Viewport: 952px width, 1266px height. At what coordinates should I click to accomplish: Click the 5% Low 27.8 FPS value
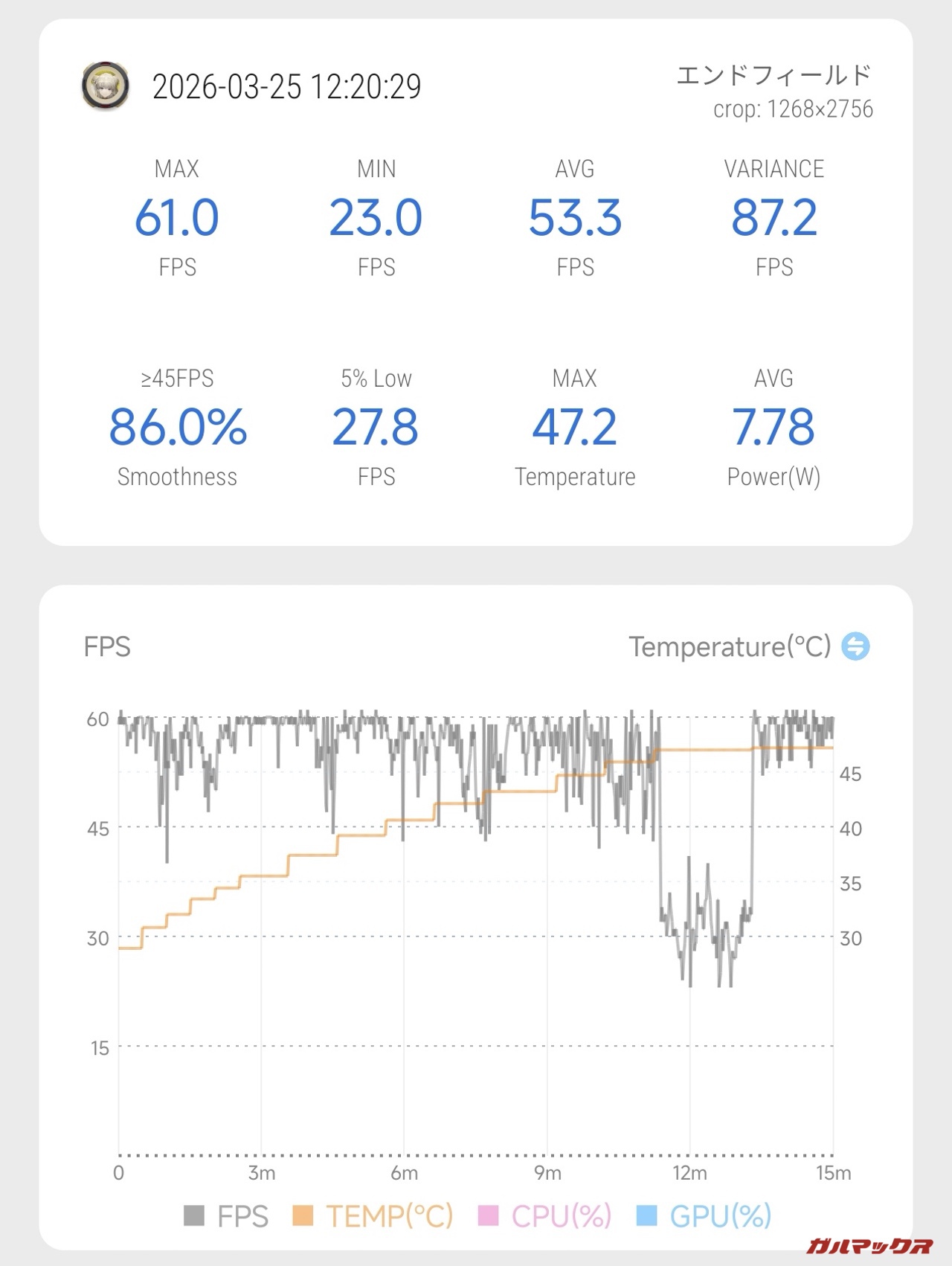376,428
